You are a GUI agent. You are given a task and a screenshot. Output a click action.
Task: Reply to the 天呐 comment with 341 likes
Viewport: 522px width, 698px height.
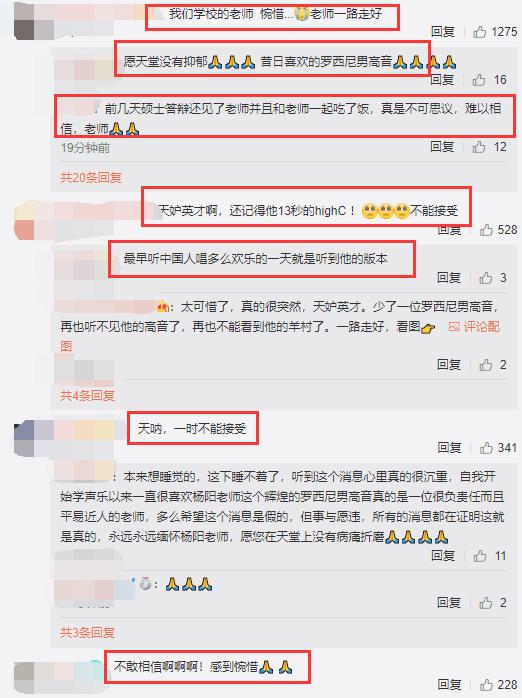click(x=449, y=447)
